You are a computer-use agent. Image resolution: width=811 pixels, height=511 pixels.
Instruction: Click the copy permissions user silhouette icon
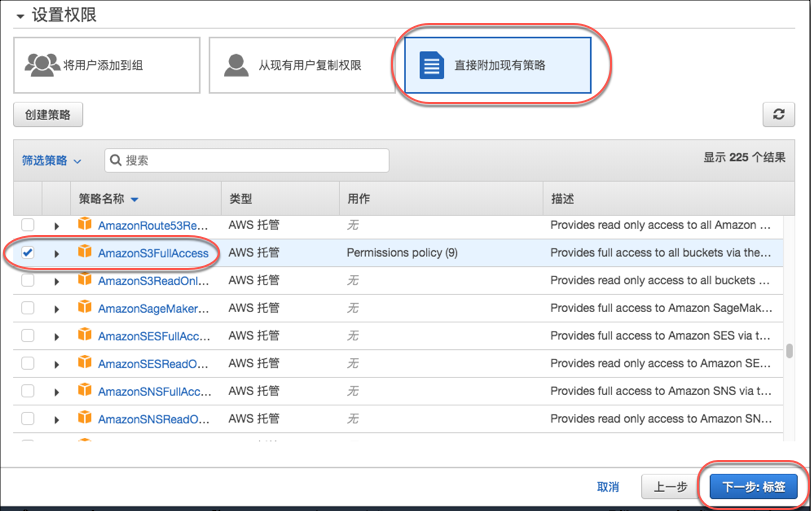[236, 65]
